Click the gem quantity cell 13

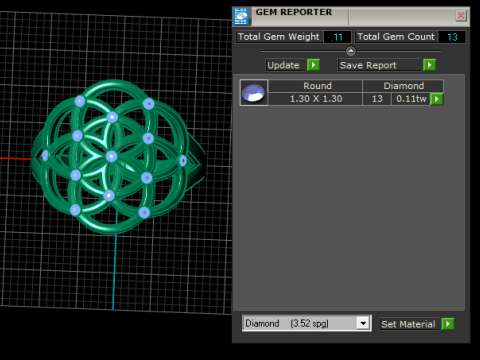(377, 99)
